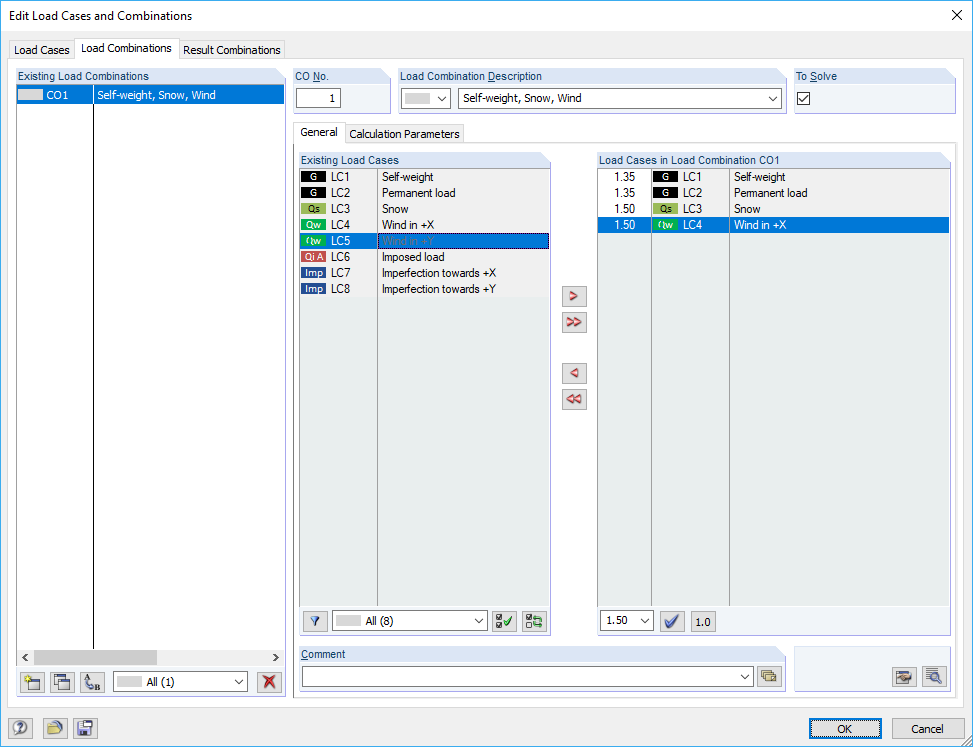This screenshot has width=973, height=747.
Task: Select Self-weight row in Load Combination CO1
Action: (x=773, y=177)
